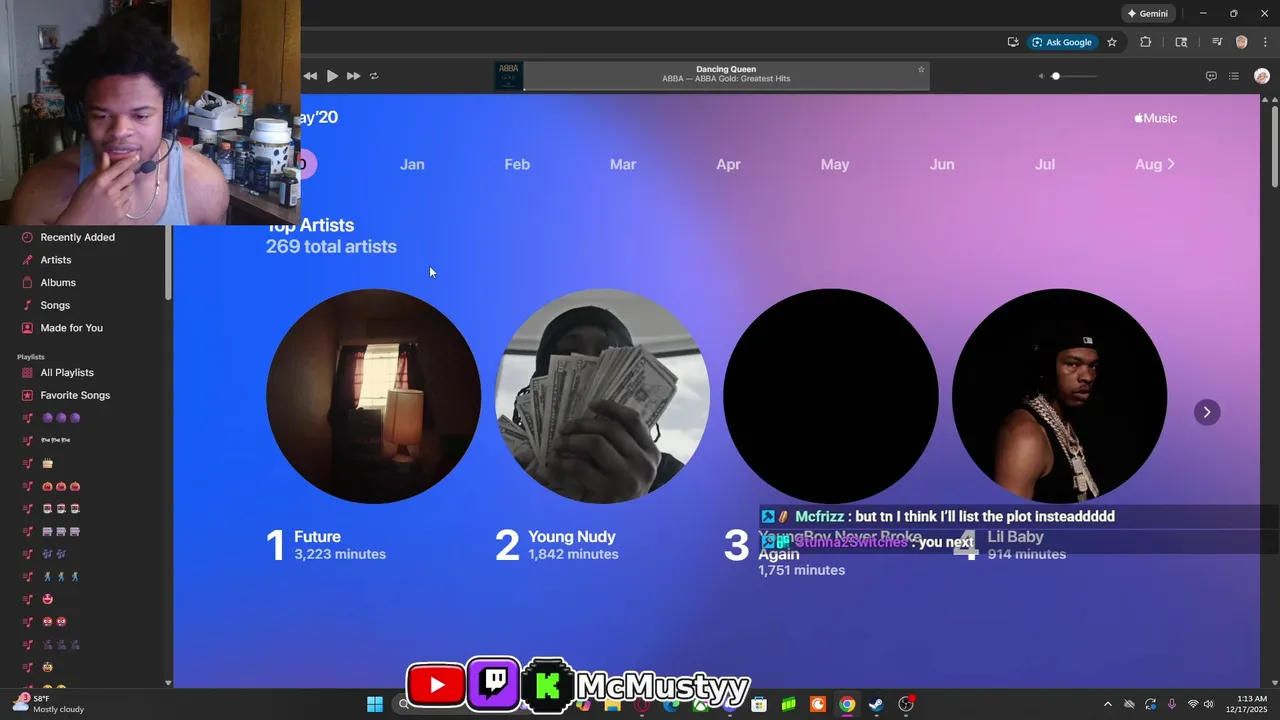Open the weather widget showing 58°F

pyautogui.click(x=48, y=704)
